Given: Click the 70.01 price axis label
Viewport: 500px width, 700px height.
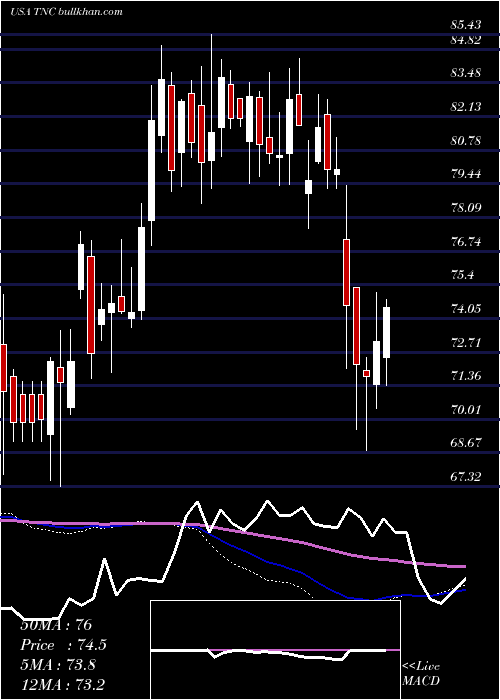Looking at the screenshot, I should (466, 409).
